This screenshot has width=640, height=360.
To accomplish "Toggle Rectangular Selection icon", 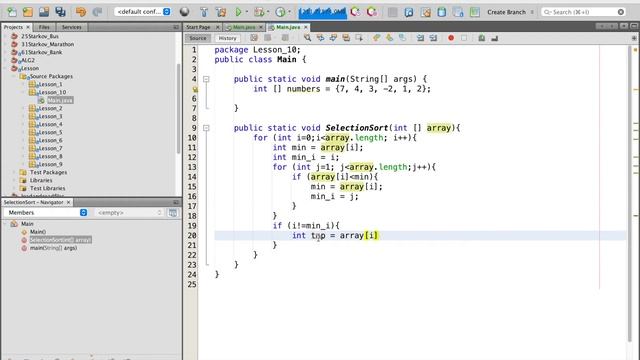I will pos(359,38).
